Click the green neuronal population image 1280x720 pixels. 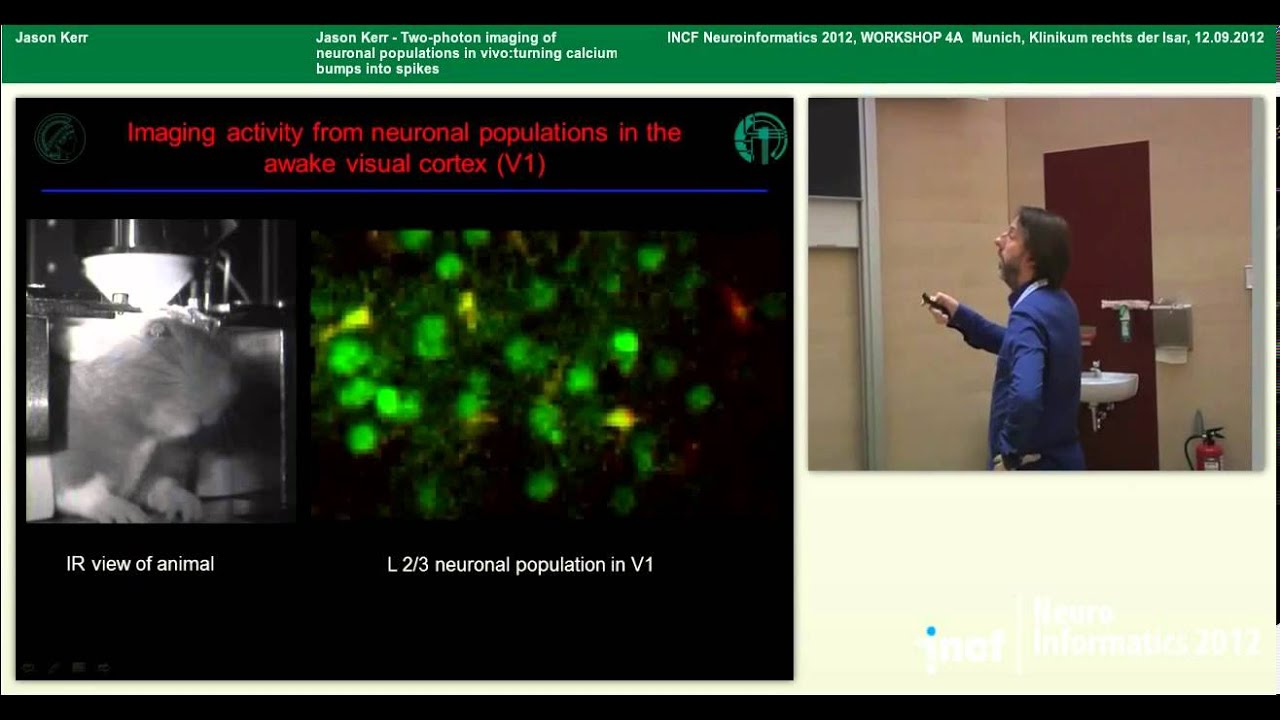(550, 373)
